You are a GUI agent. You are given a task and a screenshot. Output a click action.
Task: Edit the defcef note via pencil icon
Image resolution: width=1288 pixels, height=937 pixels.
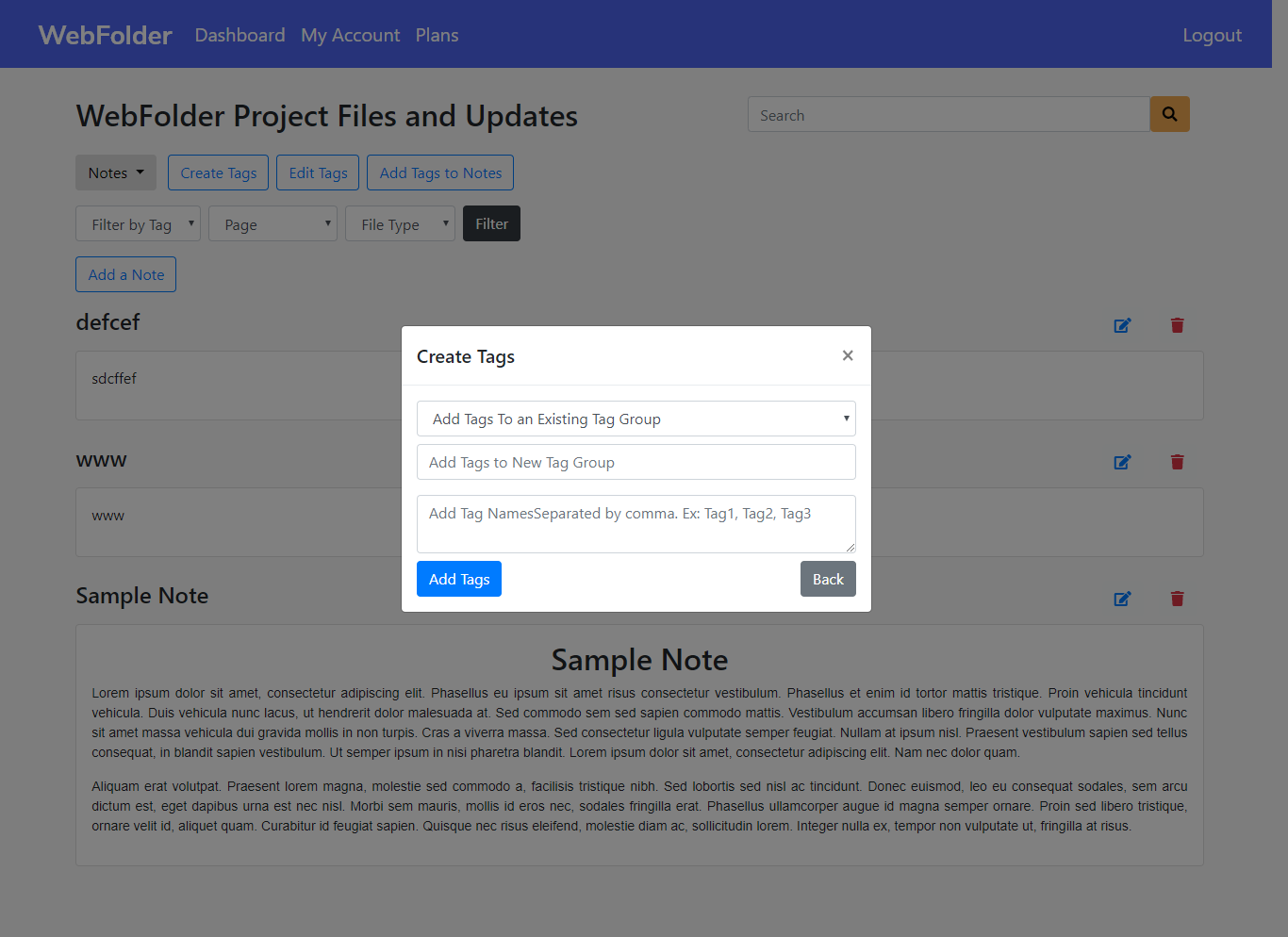pos(1122,325)
